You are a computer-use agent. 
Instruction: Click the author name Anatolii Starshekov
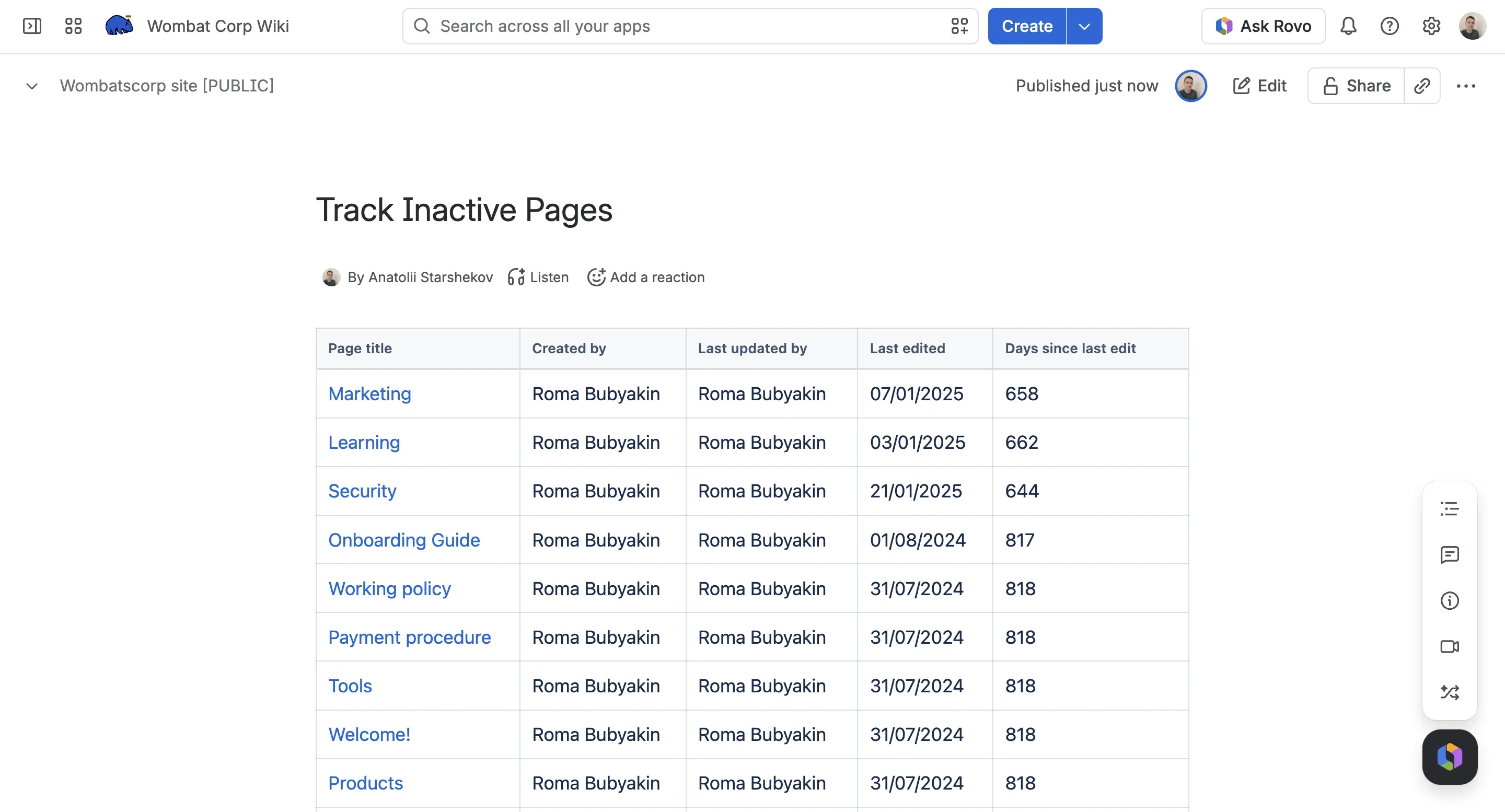click(x=431, y=277)
